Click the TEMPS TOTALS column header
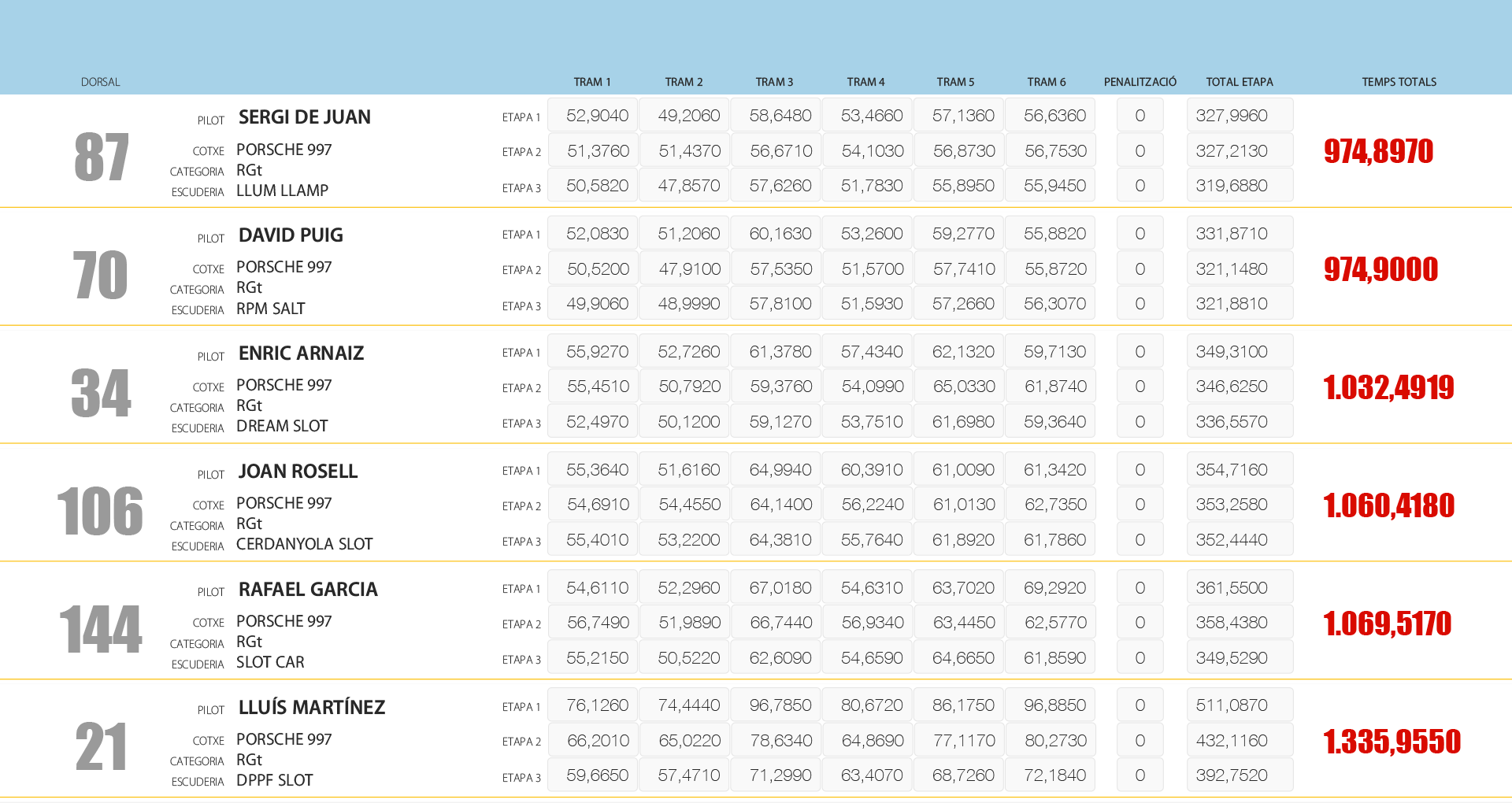 pos(1399,82)
